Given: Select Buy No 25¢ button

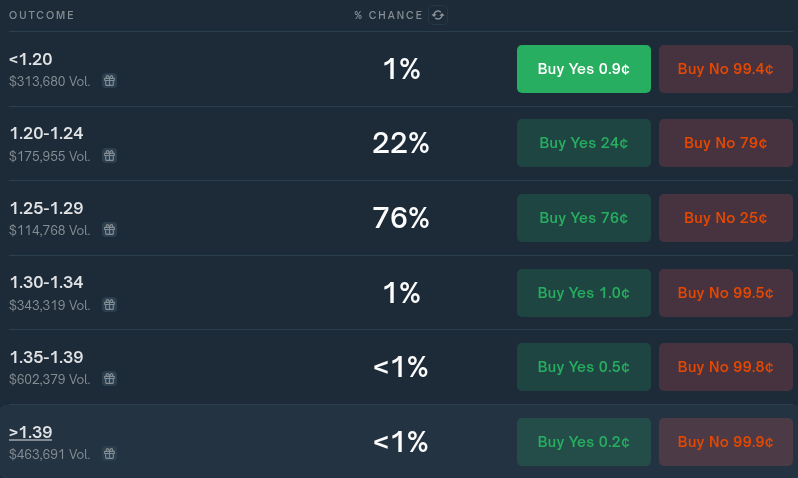Looking at the screenshot, I should click(726, 218).
